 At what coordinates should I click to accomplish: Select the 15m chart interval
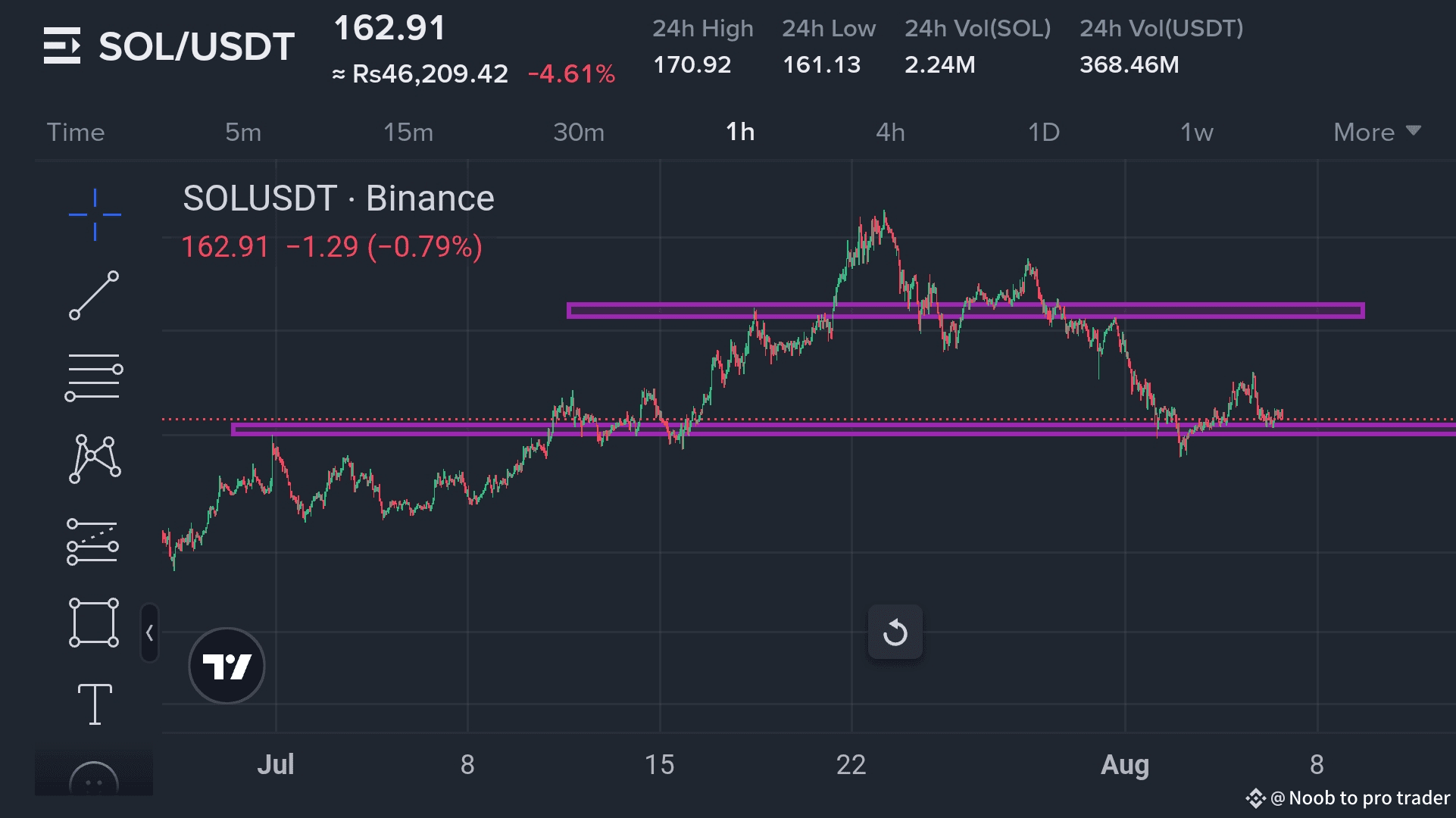(407, 132)
